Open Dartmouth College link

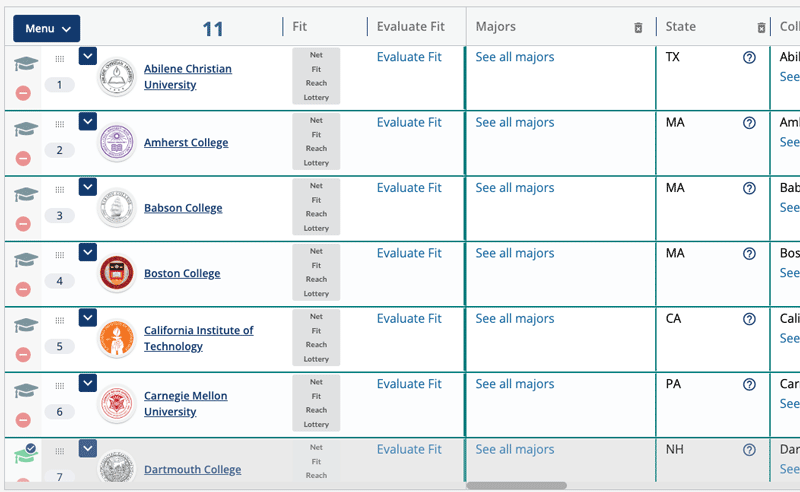point(192,469)
